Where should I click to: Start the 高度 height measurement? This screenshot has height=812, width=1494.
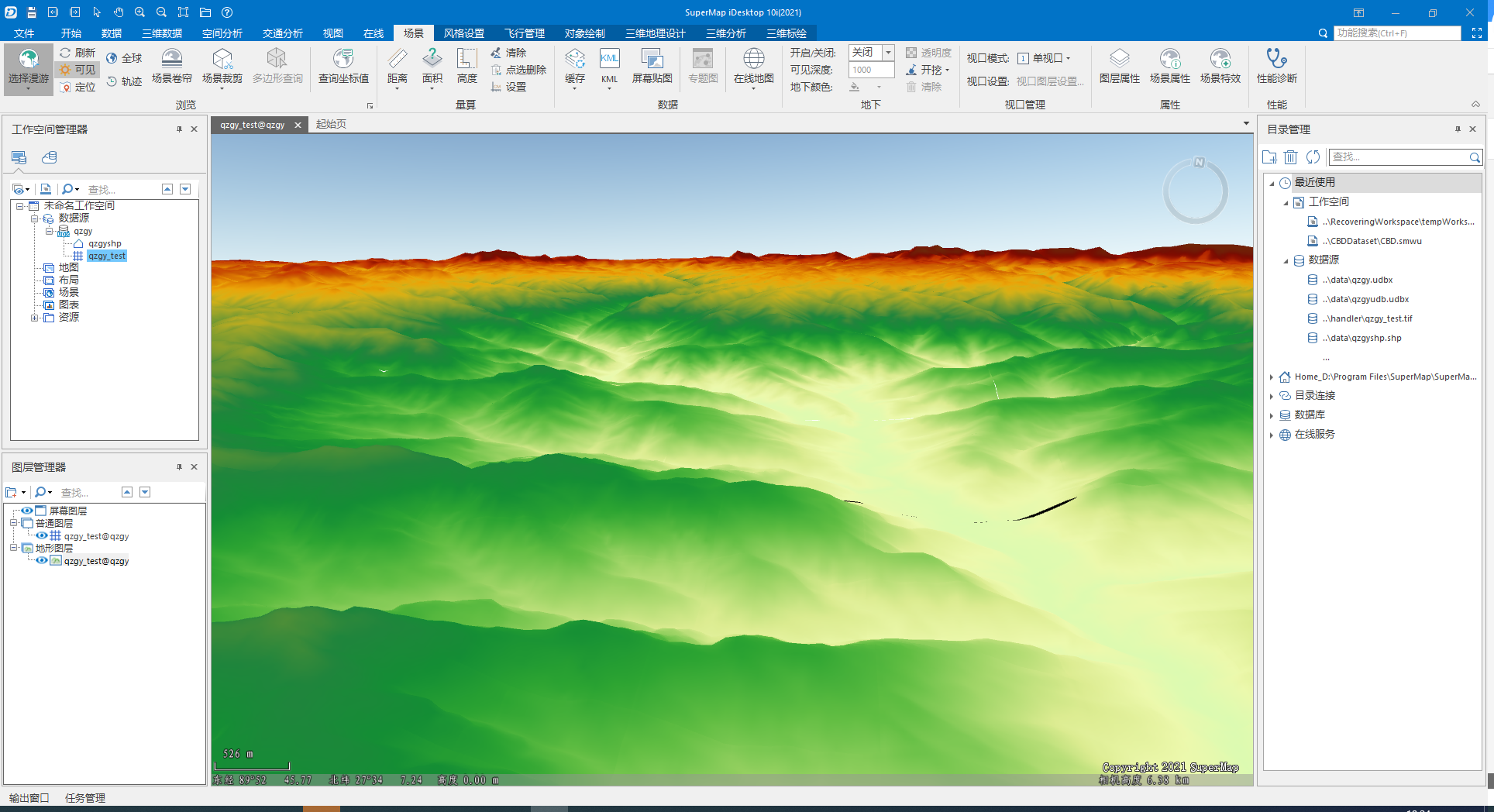[467, 67]
